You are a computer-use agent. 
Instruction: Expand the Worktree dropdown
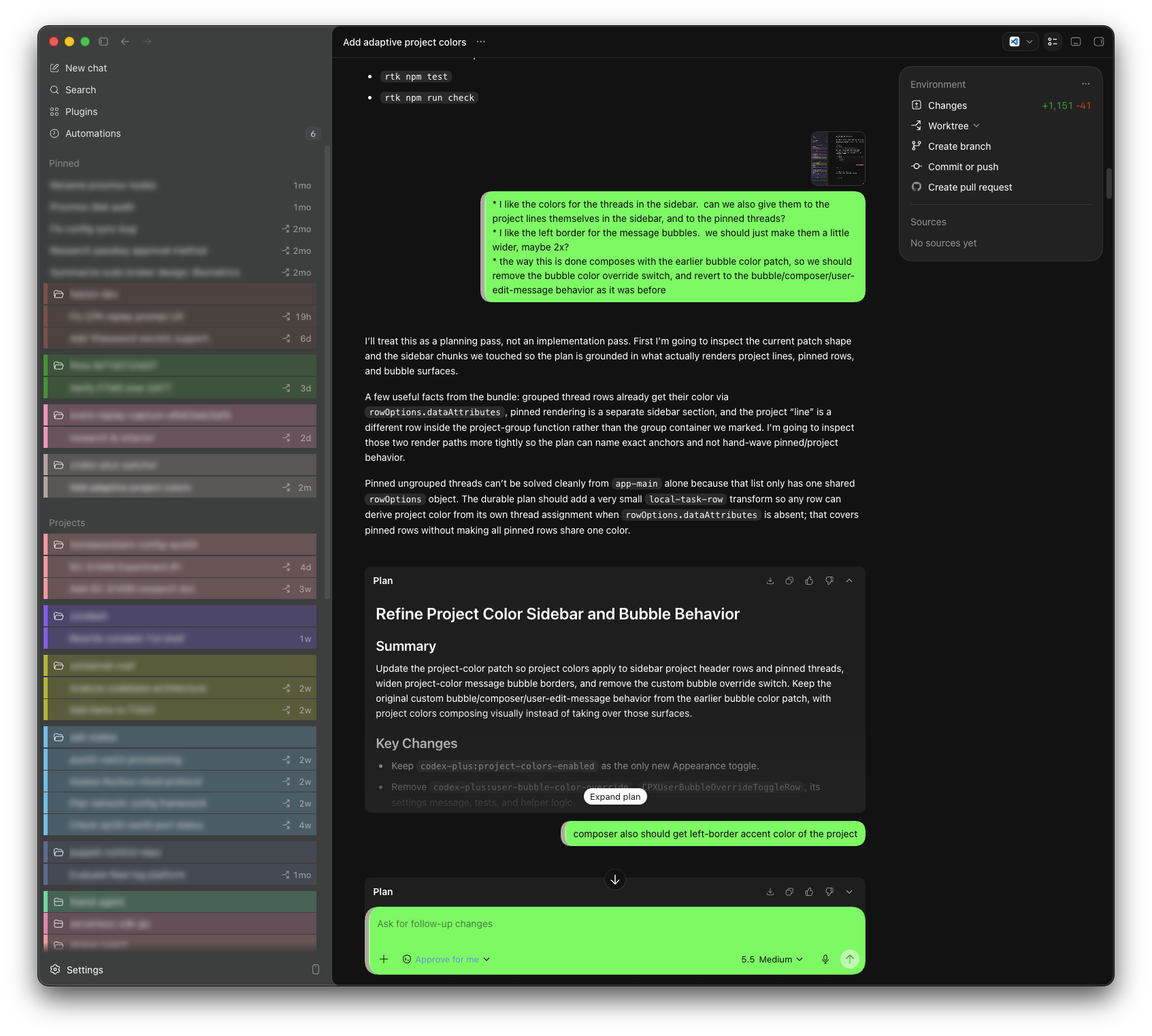click(953, 126)
